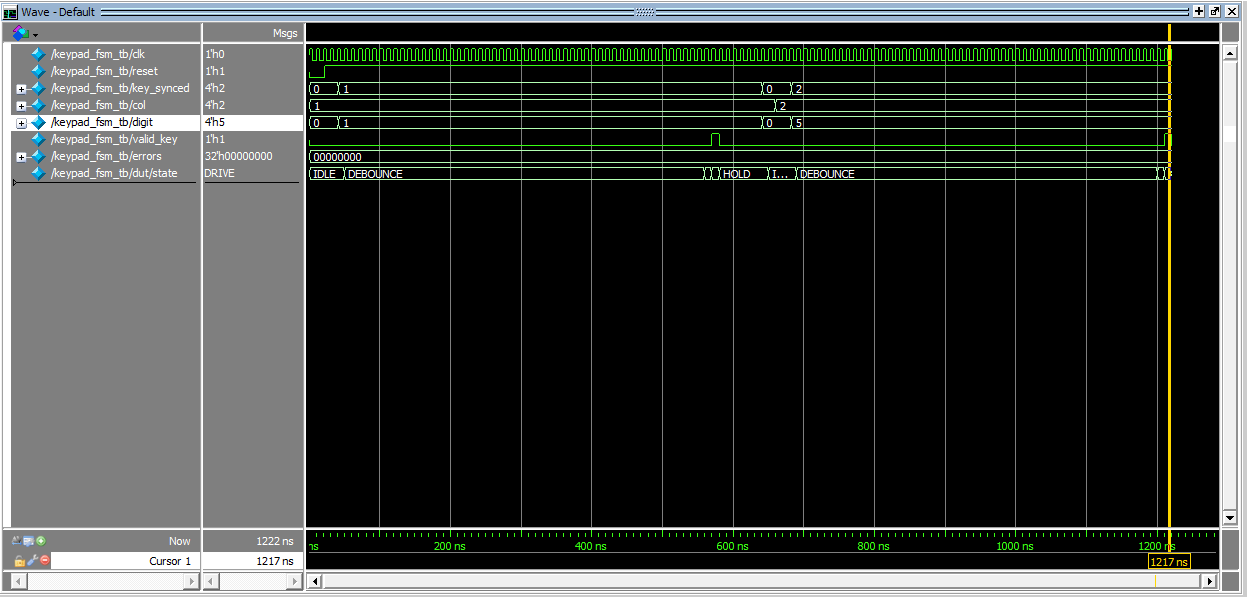Viewport: 1247px width, 597px height.
Task: Select the /keypad_fsm_tb/col signal name
Action: click(97, 105)
